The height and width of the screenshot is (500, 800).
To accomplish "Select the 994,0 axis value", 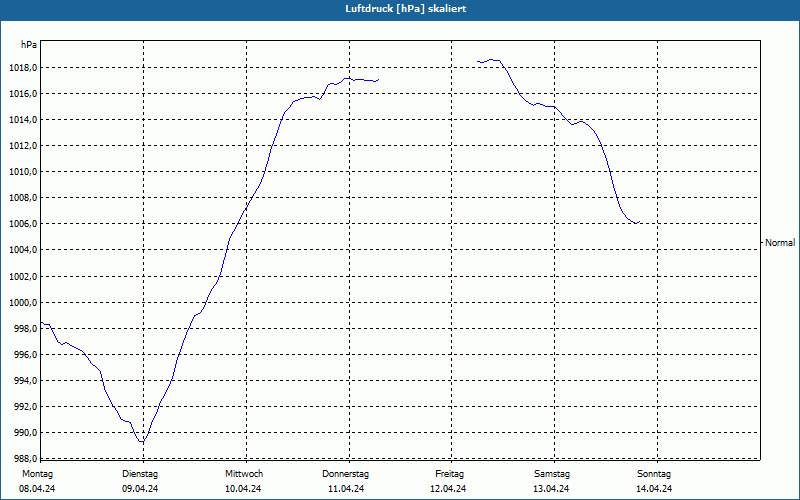I will coord(24,381).
